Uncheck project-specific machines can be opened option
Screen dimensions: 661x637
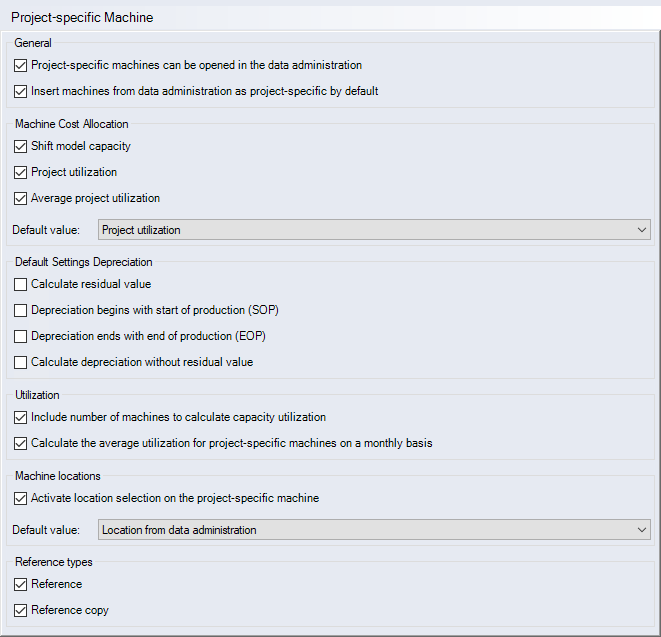(x=21, y=65)
